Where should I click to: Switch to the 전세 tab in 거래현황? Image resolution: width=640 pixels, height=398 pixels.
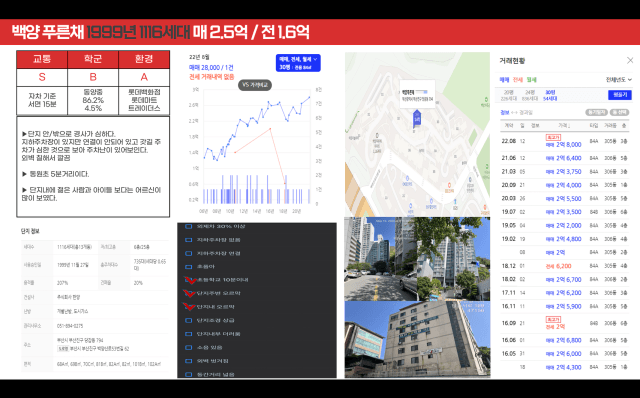pos(518,80)
